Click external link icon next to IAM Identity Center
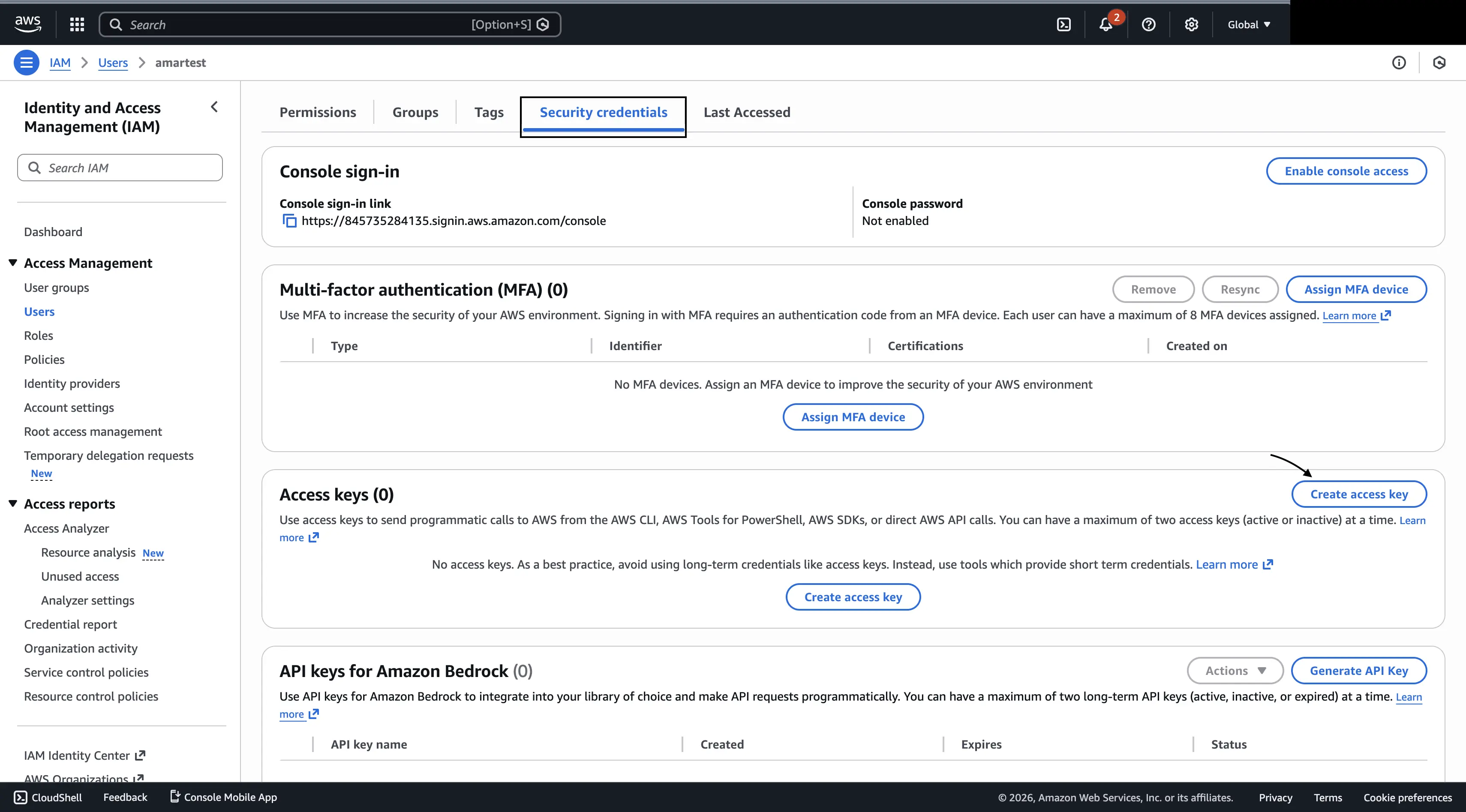 tap(140, 756)
